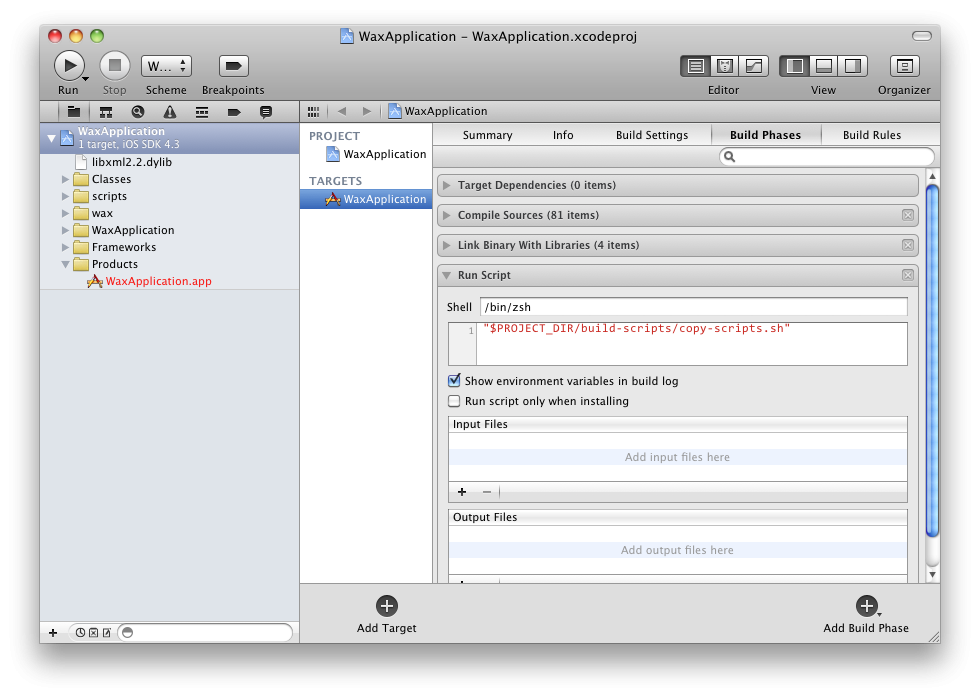Click inside the run script text editor
Viewport: 980px width, 698px height.
tap(692, 344)
